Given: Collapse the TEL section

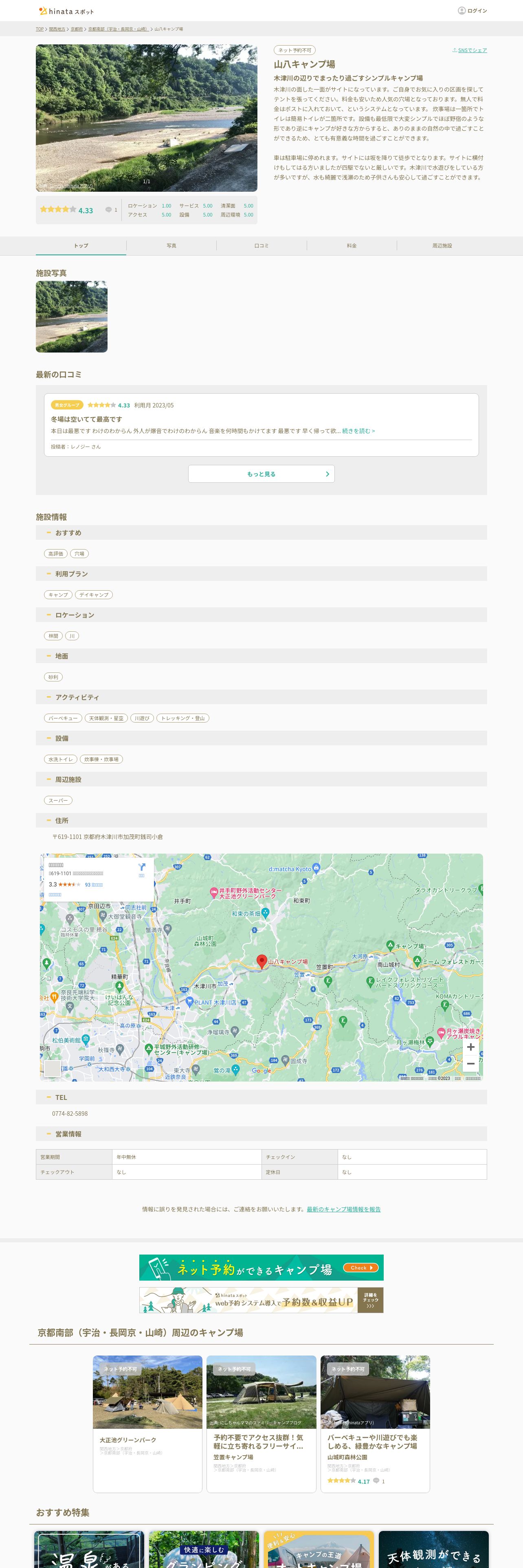Looking at the screenshot, I should point(261,1097).
